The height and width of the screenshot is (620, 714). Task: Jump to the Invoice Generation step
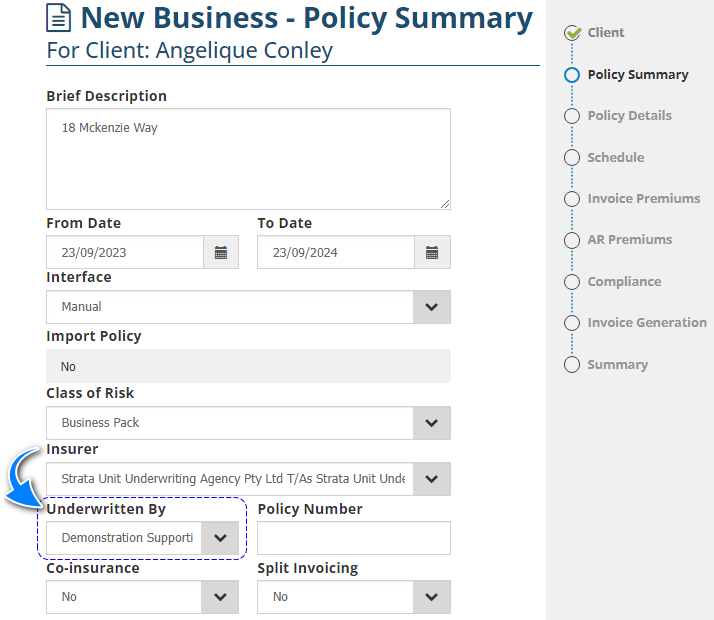[646, 323]
